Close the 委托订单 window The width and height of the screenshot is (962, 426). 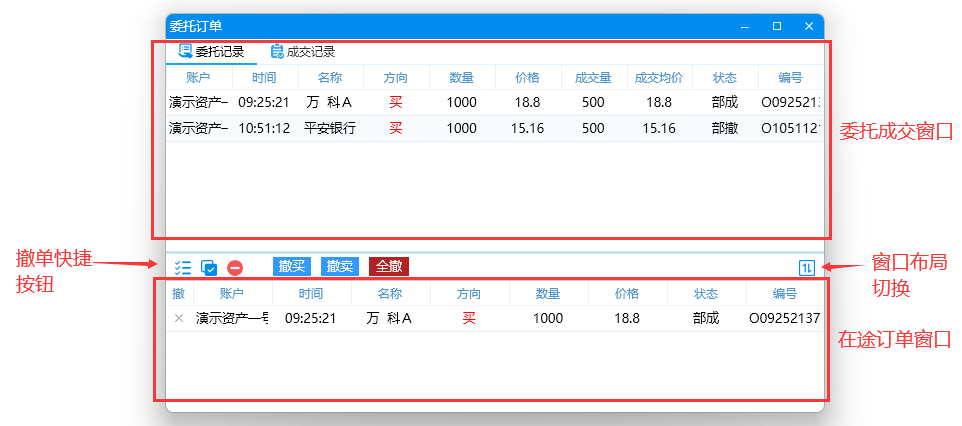pyautogui.click(x=809, y=26)
